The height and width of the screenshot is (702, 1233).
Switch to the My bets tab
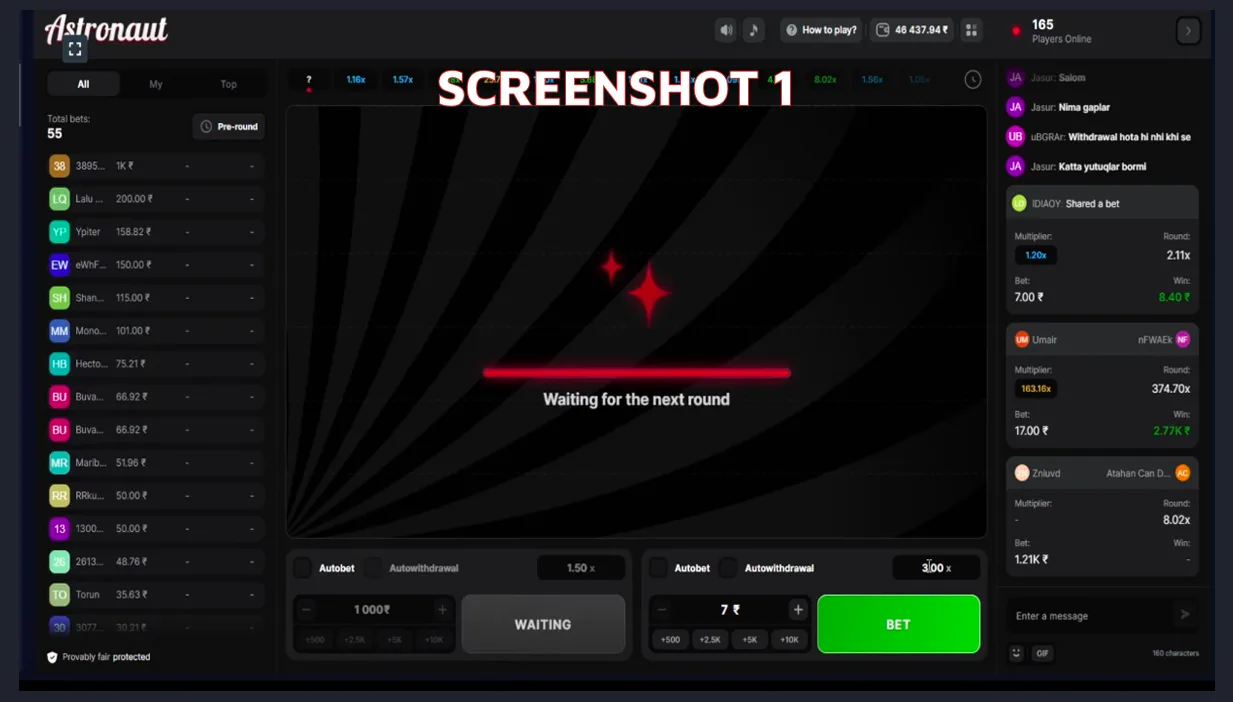point(156,84)
